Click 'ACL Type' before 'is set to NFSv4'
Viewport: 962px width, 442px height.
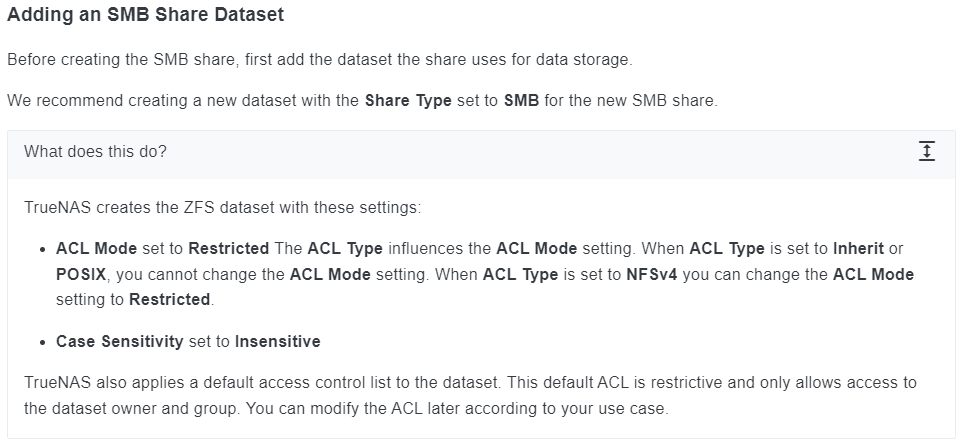520,274
